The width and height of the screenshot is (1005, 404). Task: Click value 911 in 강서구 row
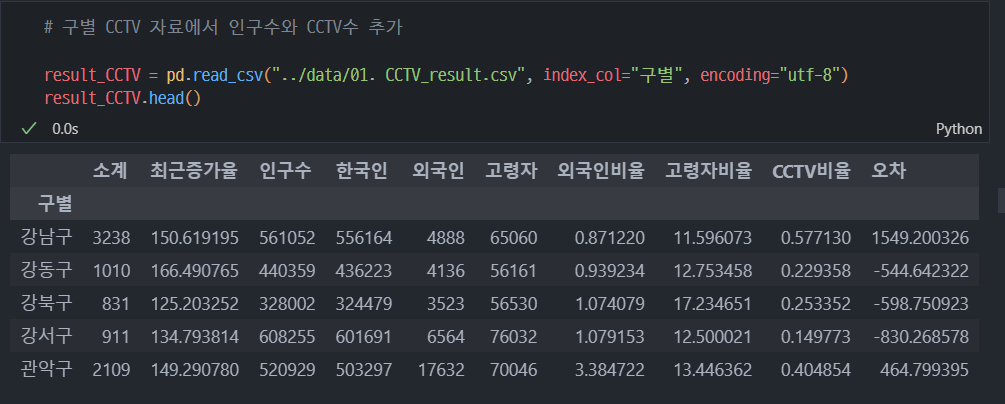(116, 337)
